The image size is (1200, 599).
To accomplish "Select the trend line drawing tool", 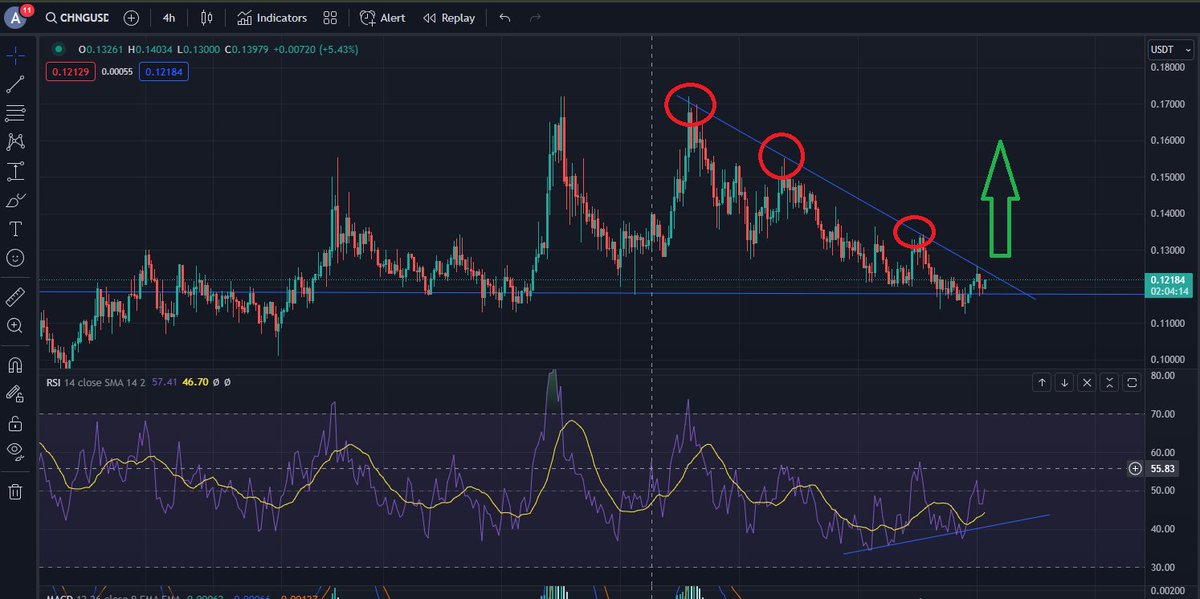I will (15, 85).
